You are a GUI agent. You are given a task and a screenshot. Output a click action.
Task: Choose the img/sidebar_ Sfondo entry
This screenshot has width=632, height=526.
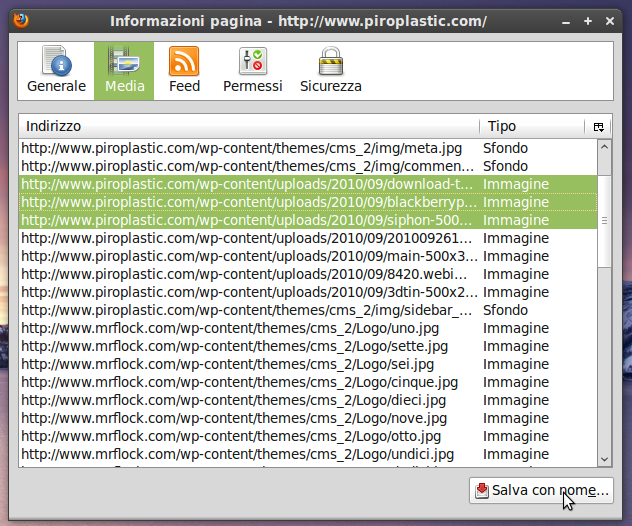[250, 310]
